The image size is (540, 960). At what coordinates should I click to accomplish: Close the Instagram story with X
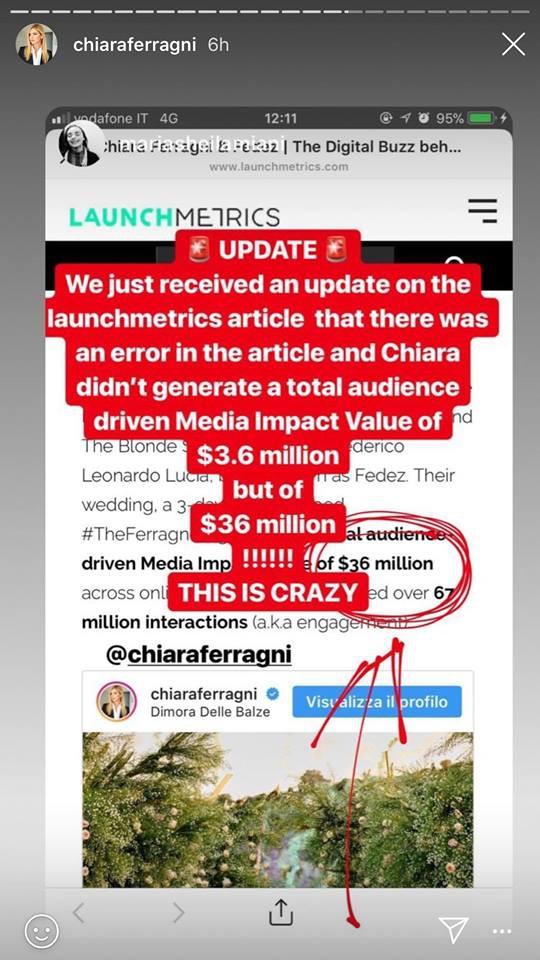point(513,45)
